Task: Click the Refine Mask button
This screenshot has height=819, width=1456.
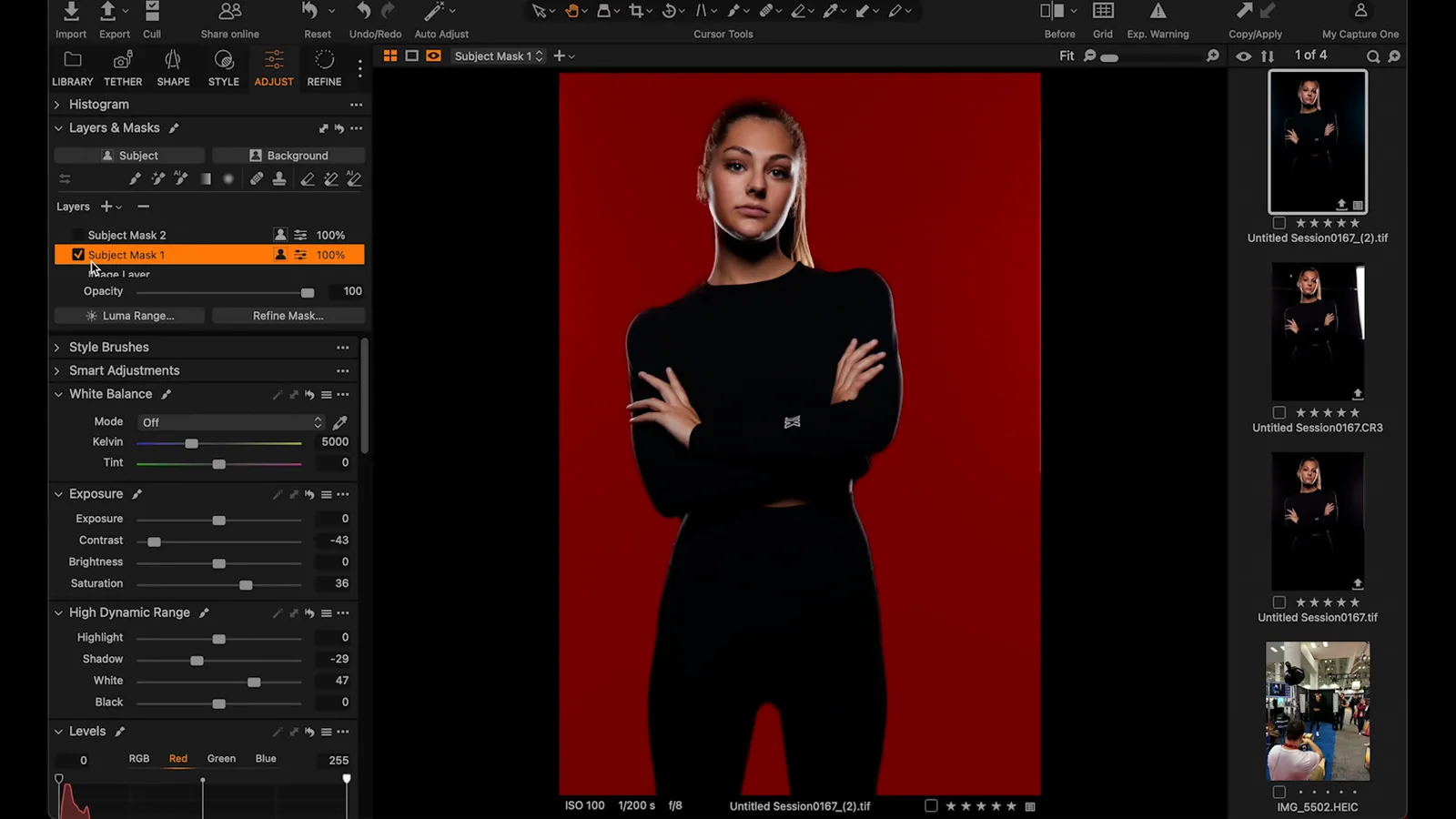Action: pos(288,316)
